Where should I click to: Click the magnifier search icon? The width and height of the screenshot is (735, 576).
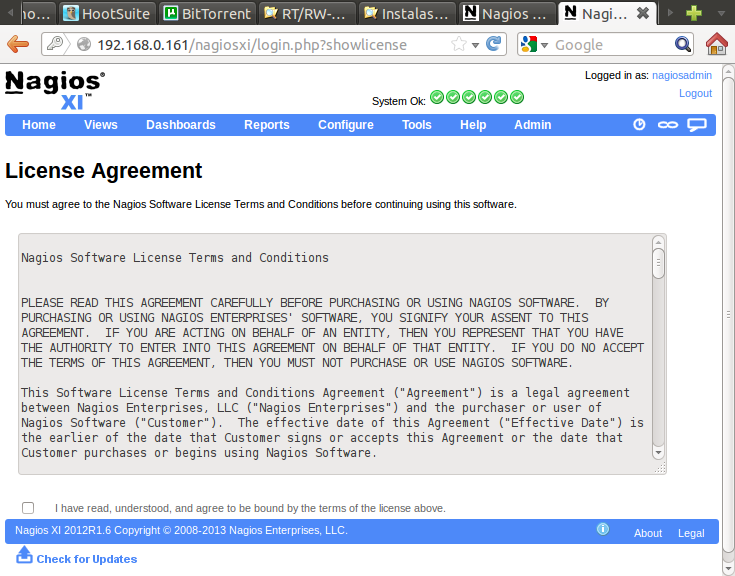coord(682,45)
